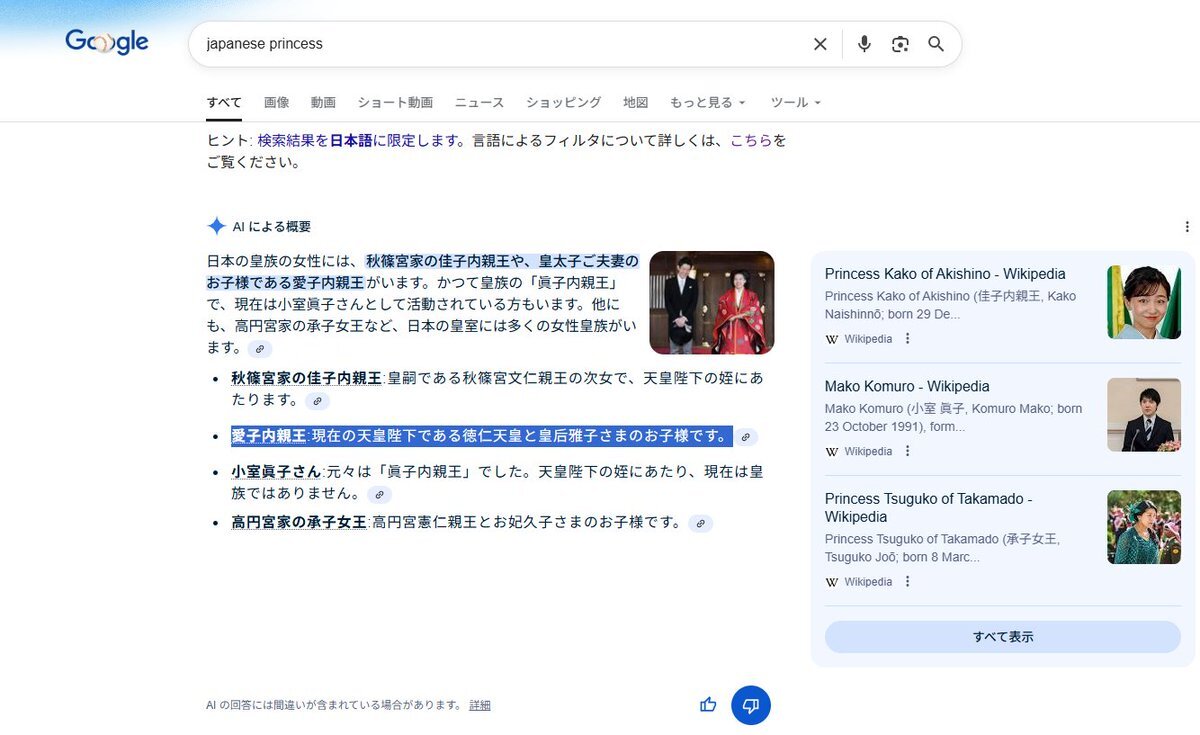Switch to the 画像 tab

point(277,102)
